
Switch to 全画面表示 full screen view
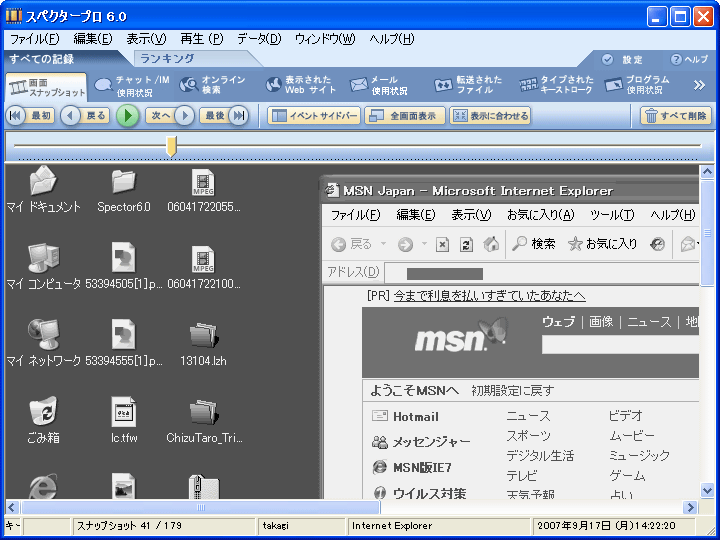(x=405, y=116)
